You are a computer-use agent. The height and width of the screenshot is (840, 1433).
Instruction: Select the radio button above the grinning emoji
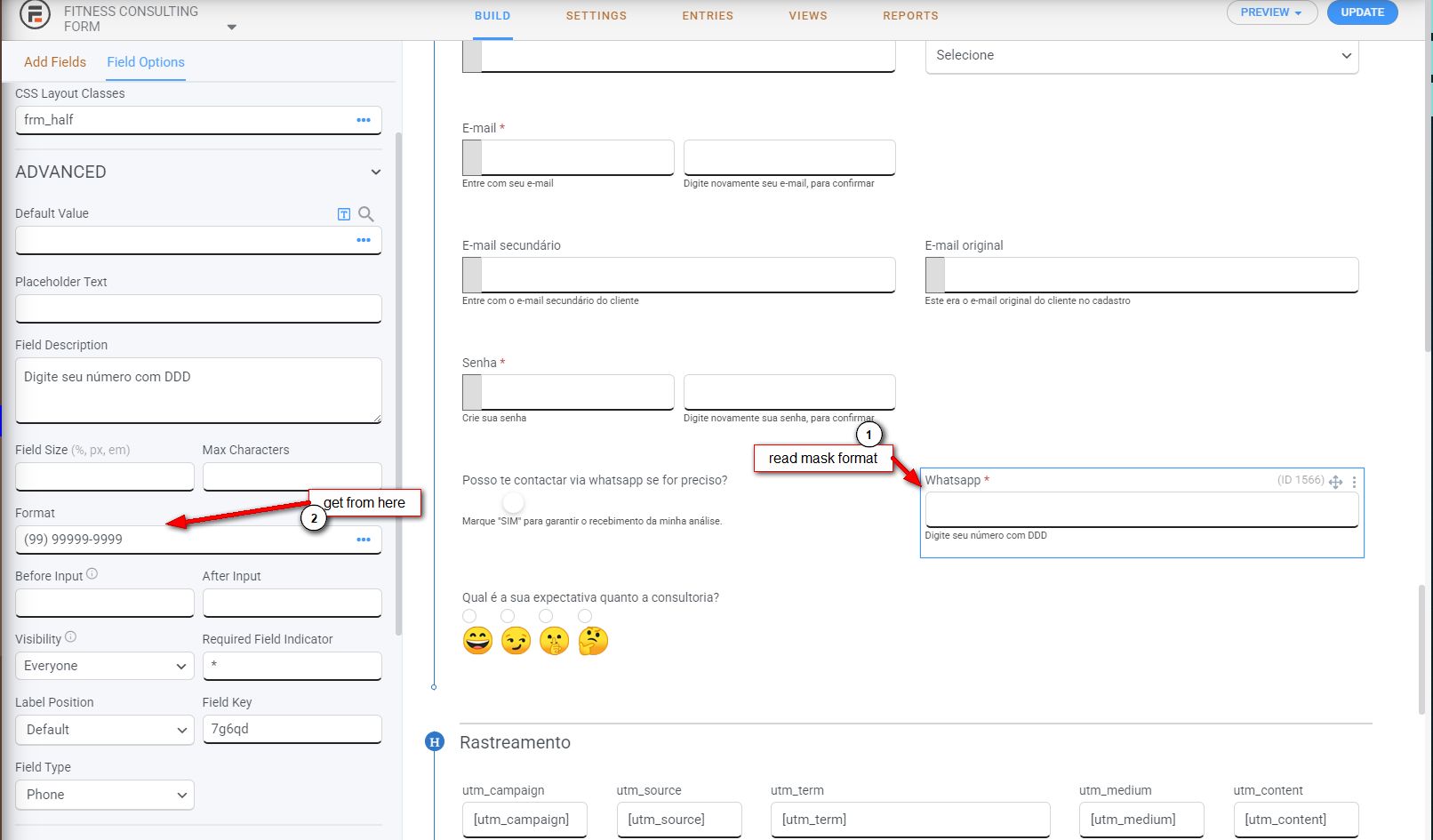(x=469, y=616)
